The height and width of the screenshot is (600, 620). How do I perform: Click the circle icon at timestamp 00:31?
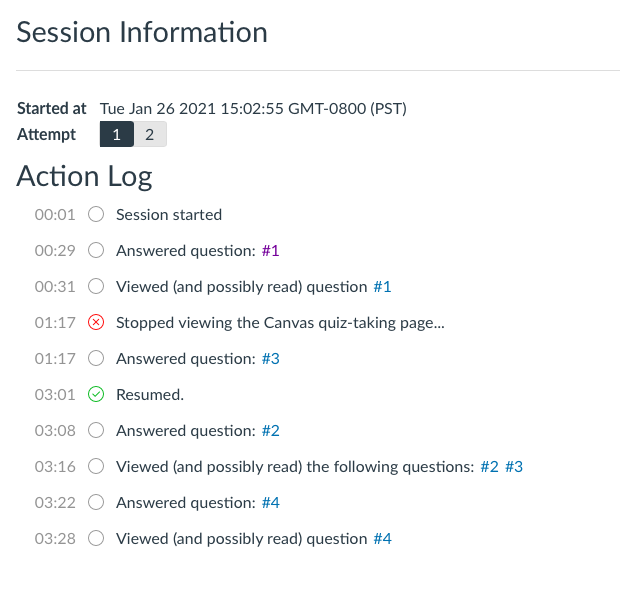coord(96,286)
